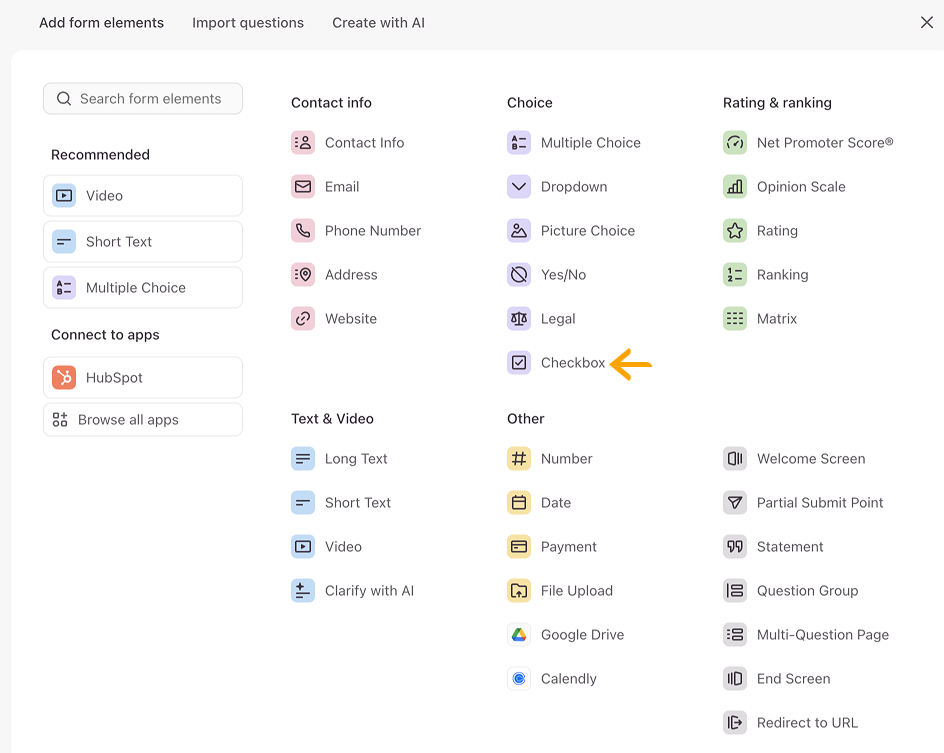Add the Phone Number element icon
944x753 pixels.
(x=303, y=231)
